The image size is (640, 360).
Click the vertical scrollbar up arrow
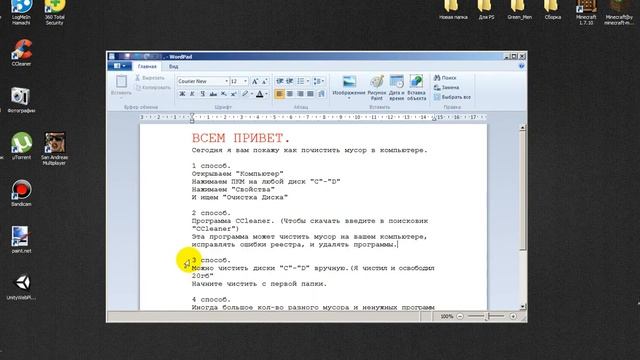(522, 128)
